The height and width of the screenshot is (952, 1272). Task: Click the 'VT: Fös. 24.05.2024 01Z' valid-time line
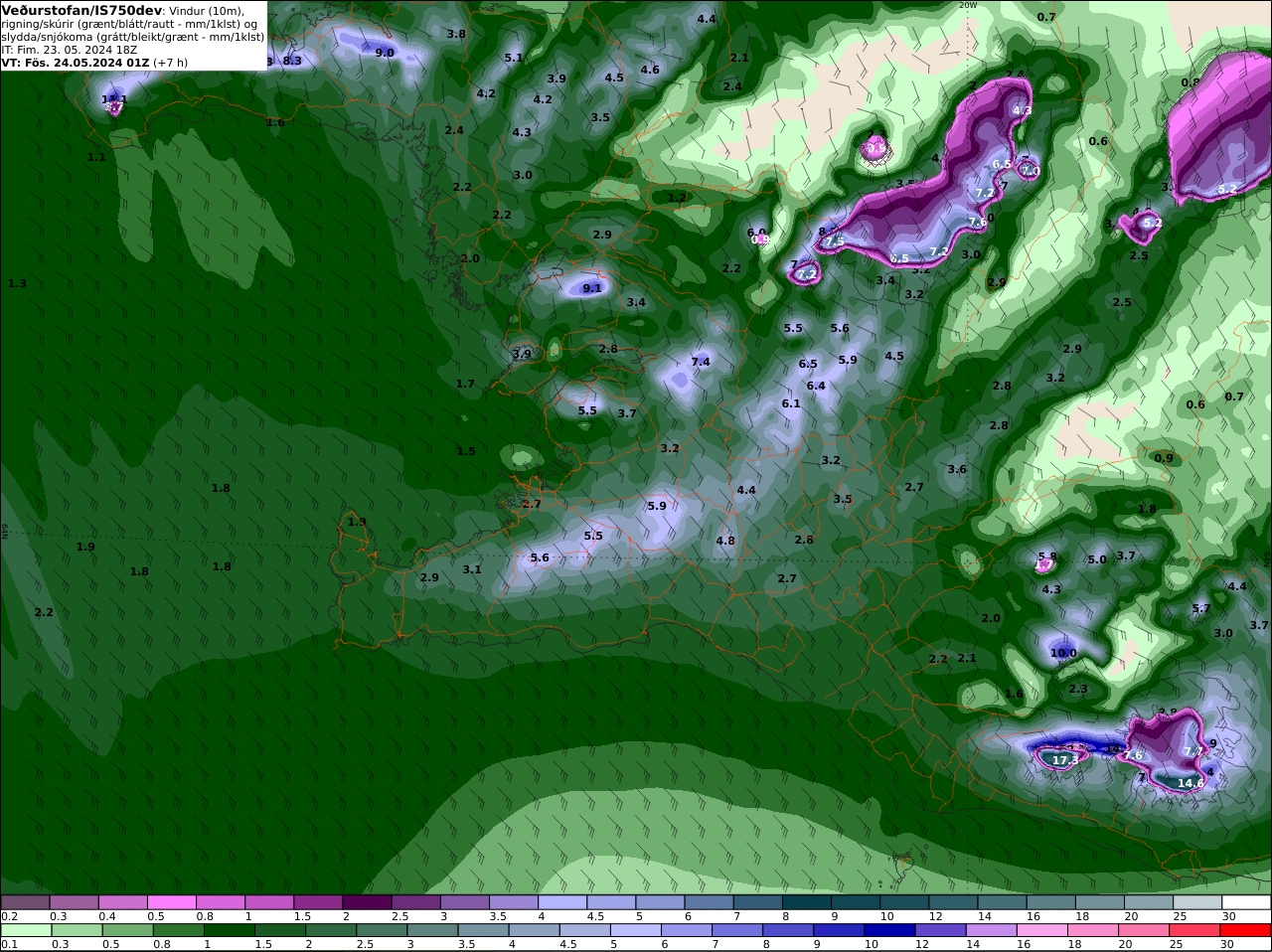coord(76,62)
